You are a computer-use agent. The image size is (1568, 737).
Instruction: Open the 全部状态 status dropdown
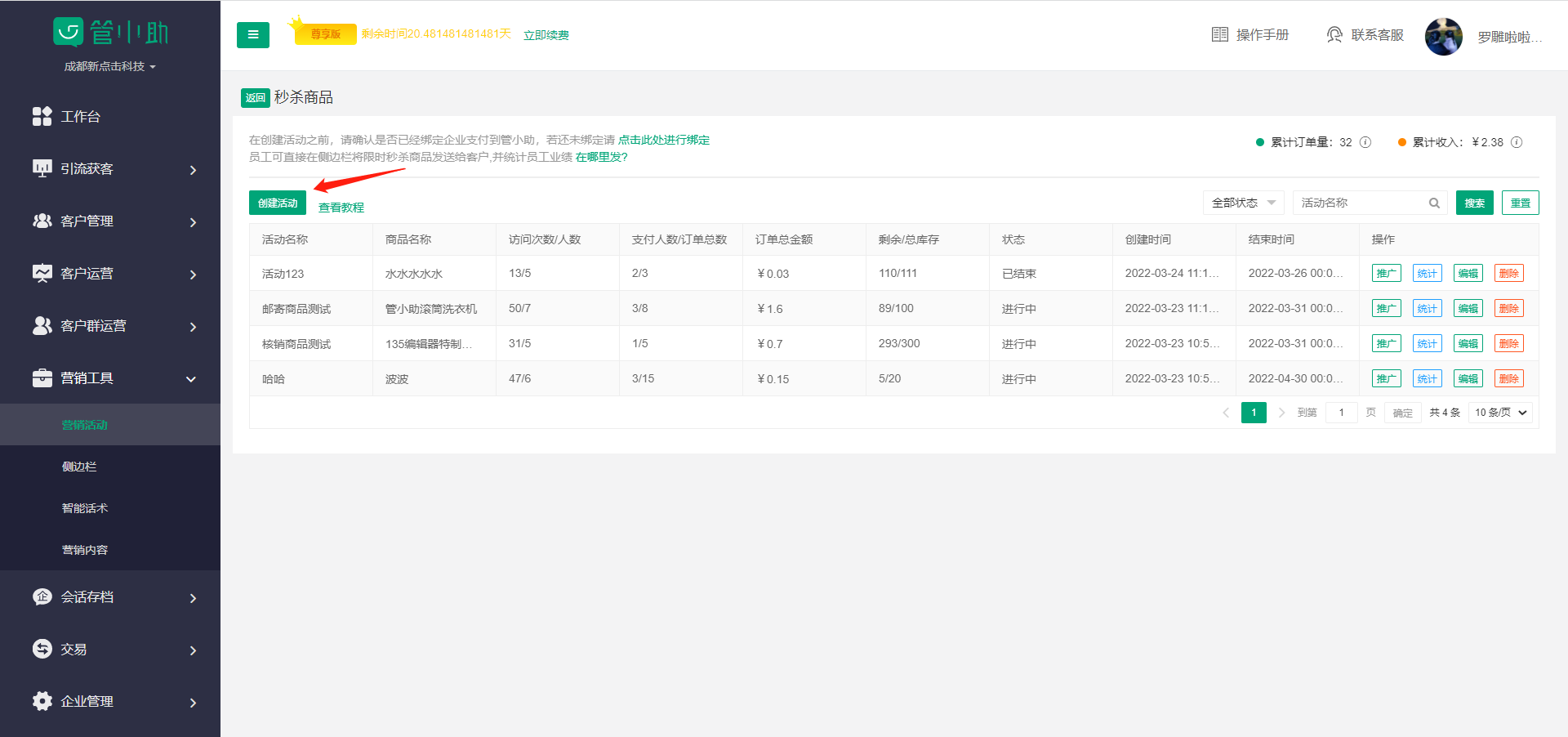[1243, 203]
